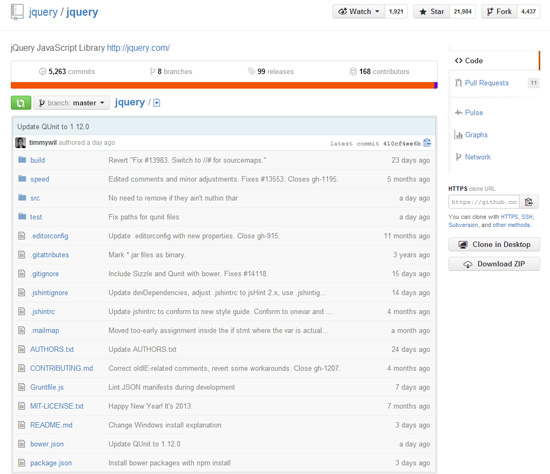550x474 pixels.
Task: Open latest commit 410cf4ee6b link
Action: point(402,143)
